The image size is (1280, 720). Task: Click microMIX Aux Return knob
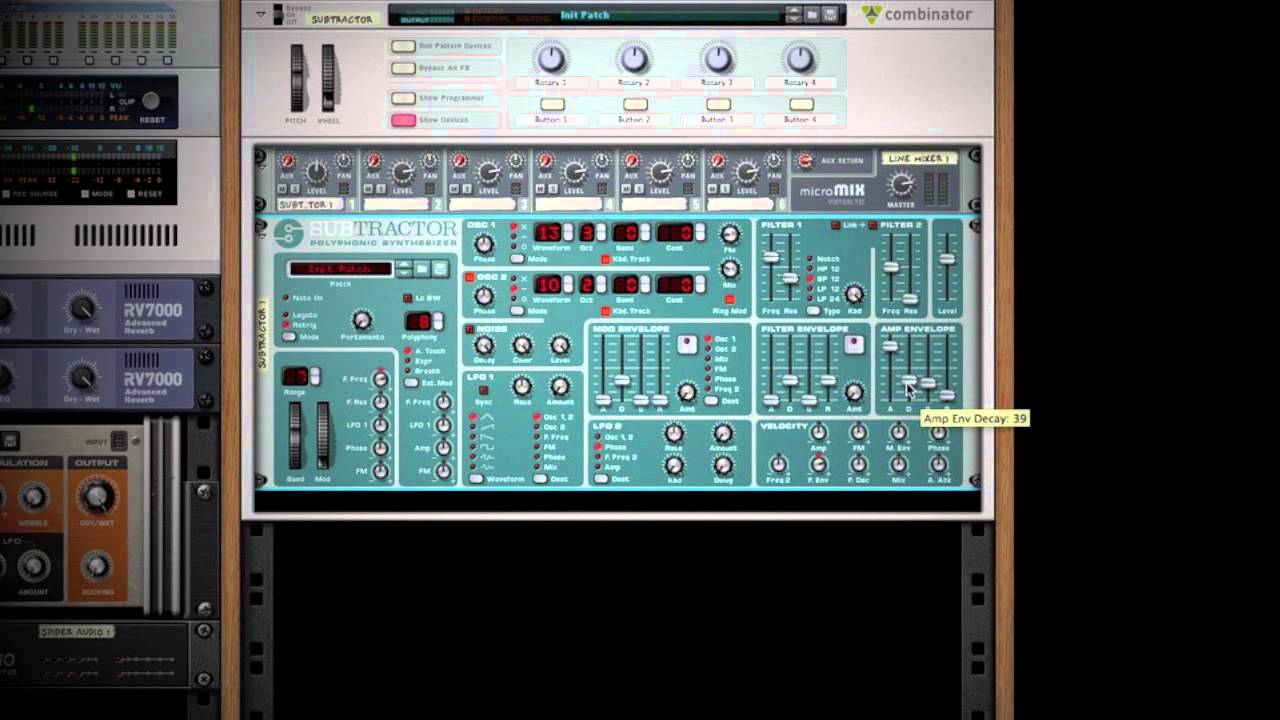tap(805, 161)
